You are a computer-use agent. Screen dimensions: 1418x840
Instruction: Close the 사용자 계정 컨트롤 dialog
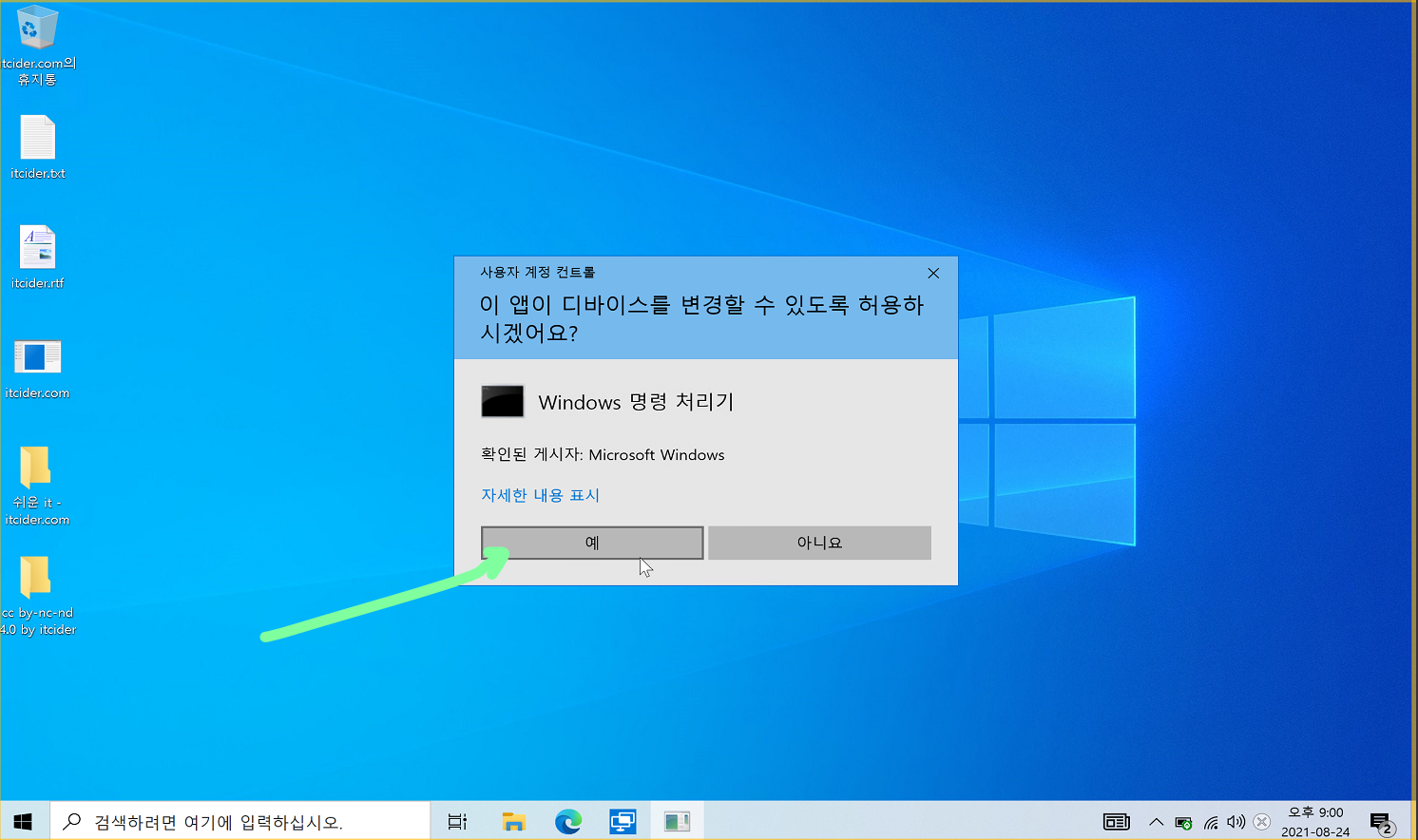[933, 273]
